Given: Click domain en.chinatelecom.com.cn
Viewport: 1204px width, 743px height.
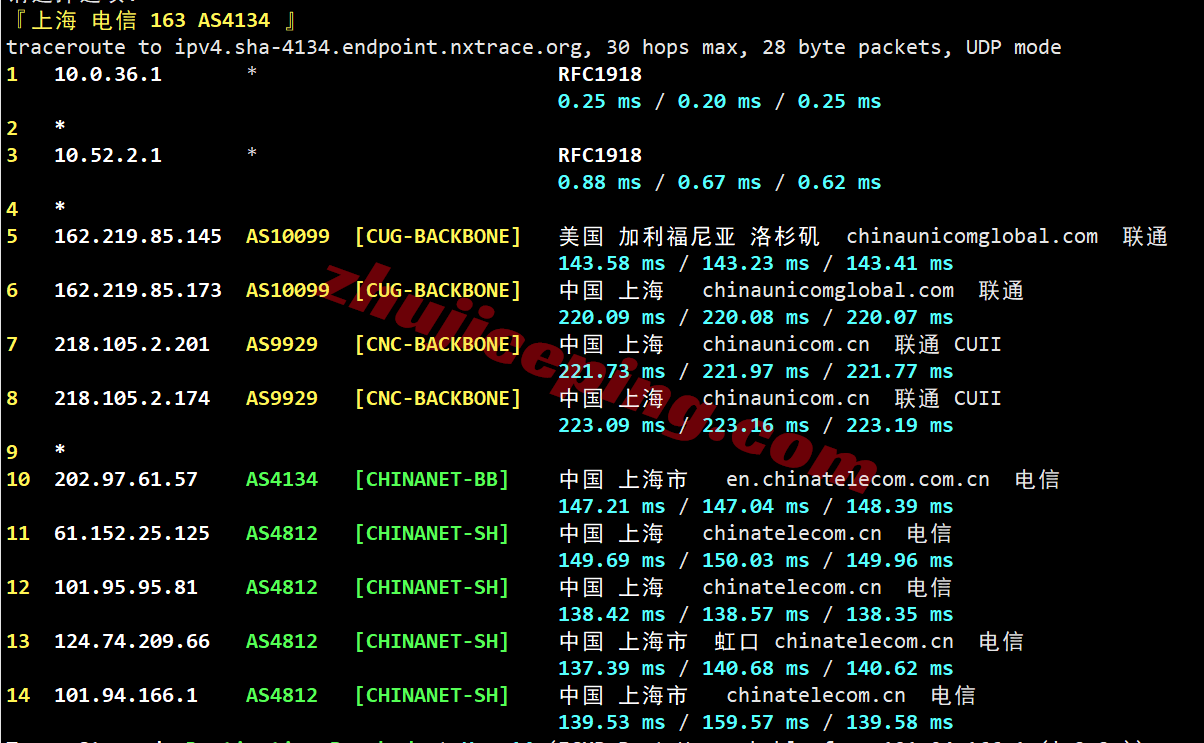Looking at the screenshot, I should coord(858,479).
